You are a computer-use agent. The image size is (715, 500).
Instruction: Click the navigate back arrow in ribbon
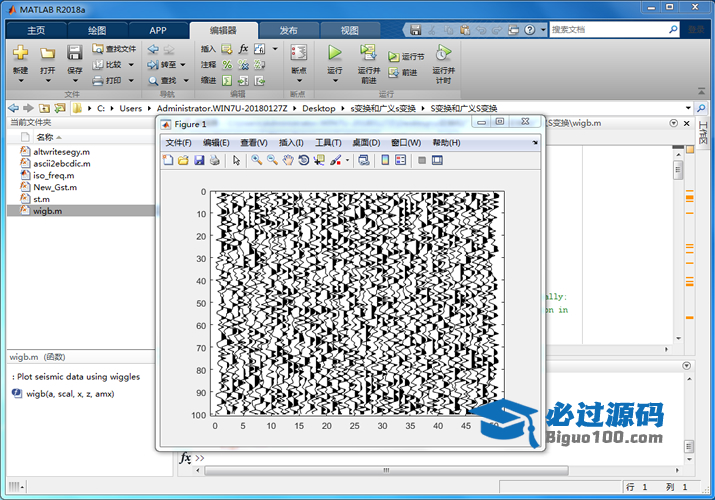[153, 49]
